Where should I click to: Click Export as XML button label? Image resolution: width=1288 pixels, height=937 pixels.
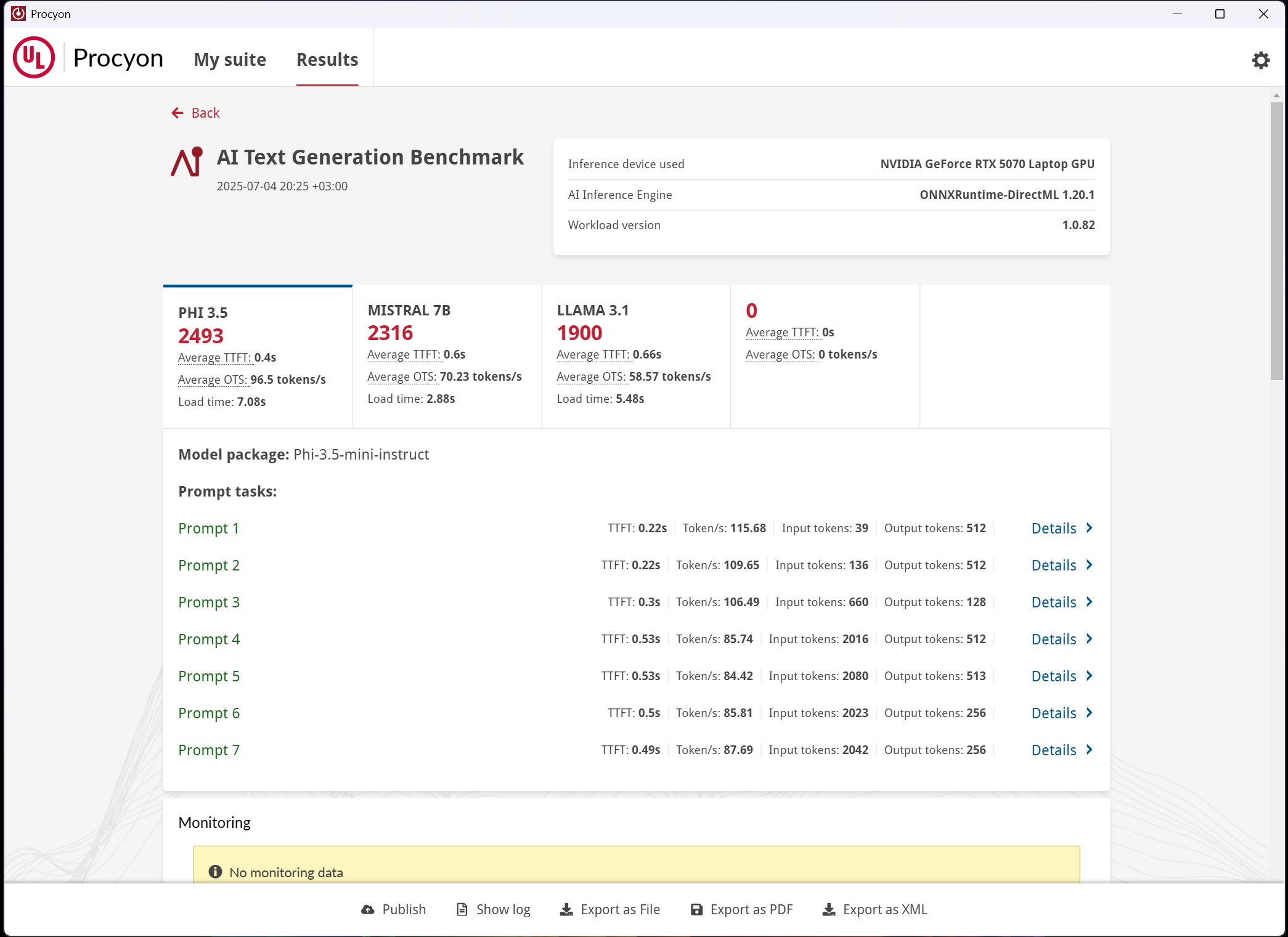[x=885, y=909]
